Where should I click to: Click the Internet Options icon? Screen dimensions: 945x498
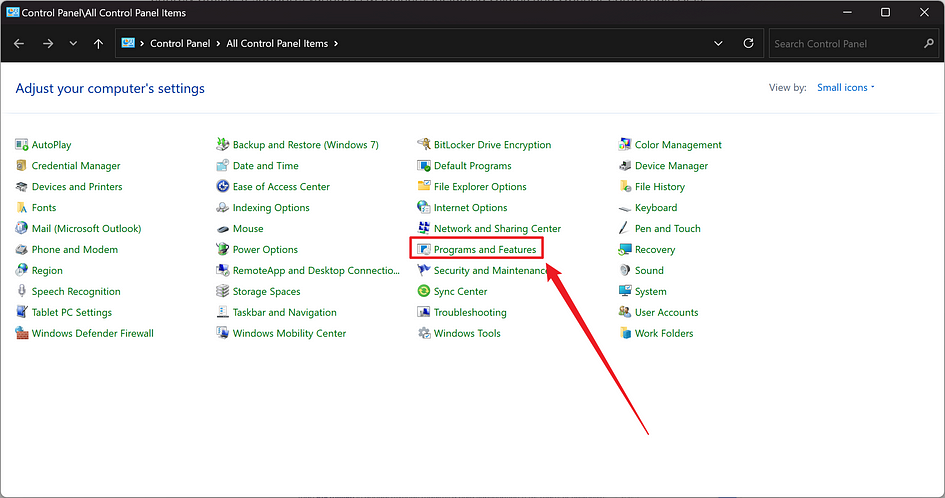pyautogui.click(x=424, y=207)
